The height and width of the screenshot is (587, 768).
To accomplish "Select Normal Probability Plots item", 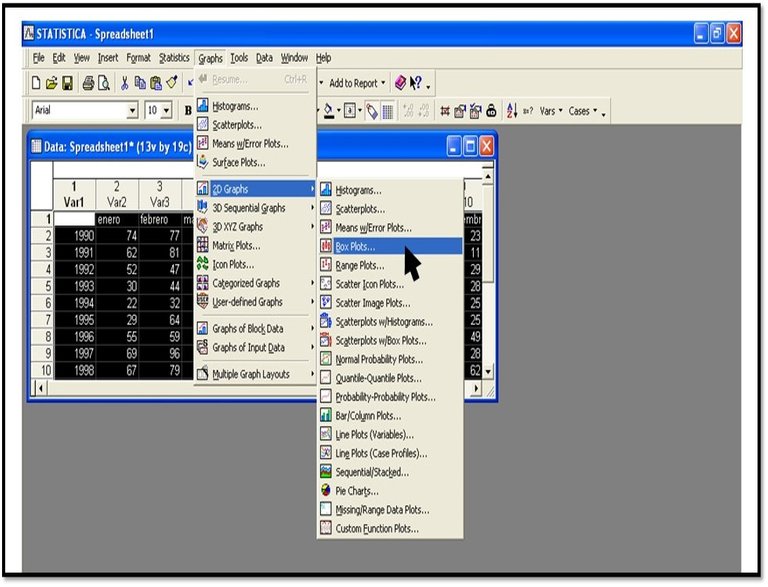I will click(390, 359).
